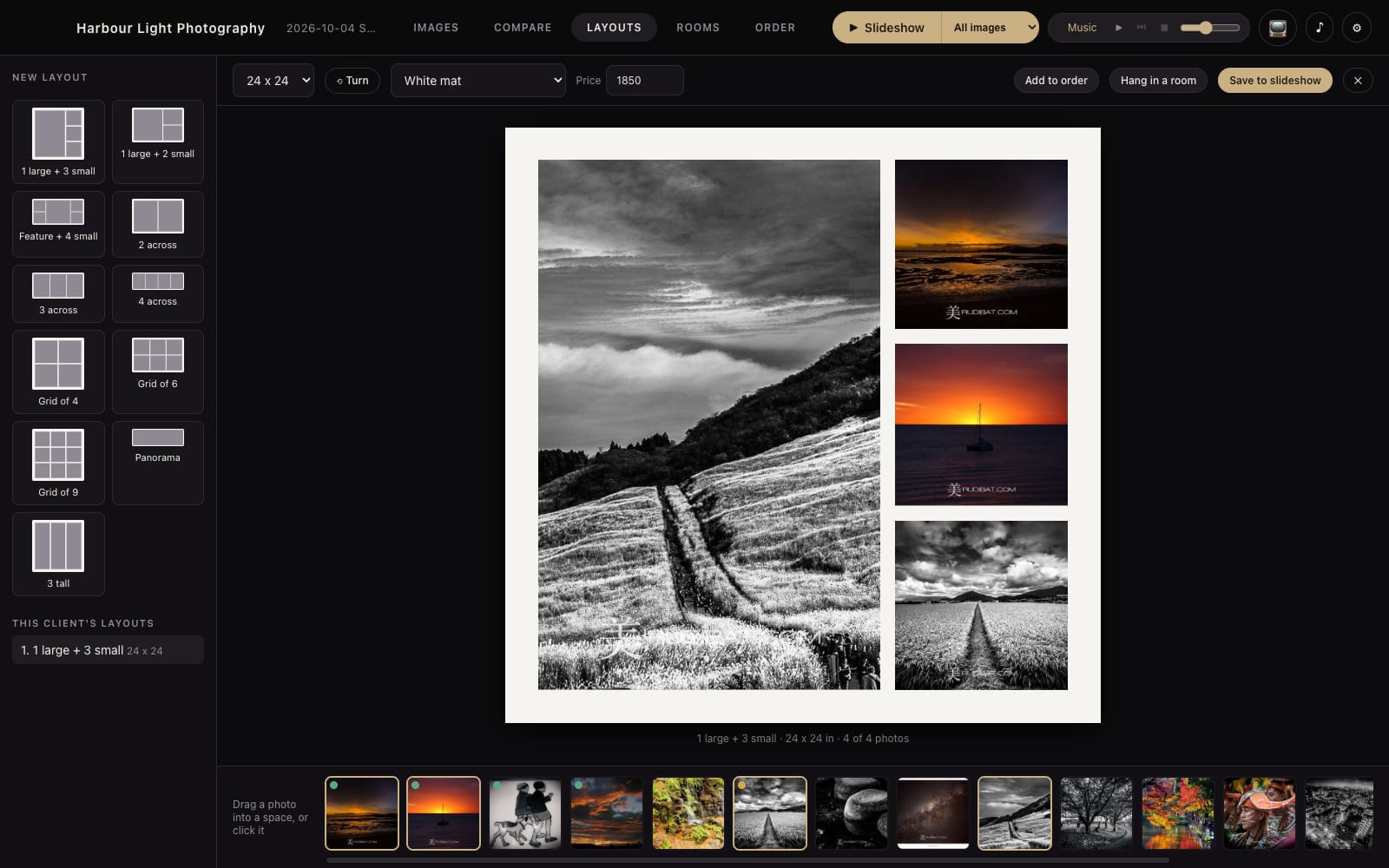Image resolution: width=1389 pixels, height=868 pixels.
Task: Choose the 'Grid of 4' layout
Action: [x=58, y=372]
